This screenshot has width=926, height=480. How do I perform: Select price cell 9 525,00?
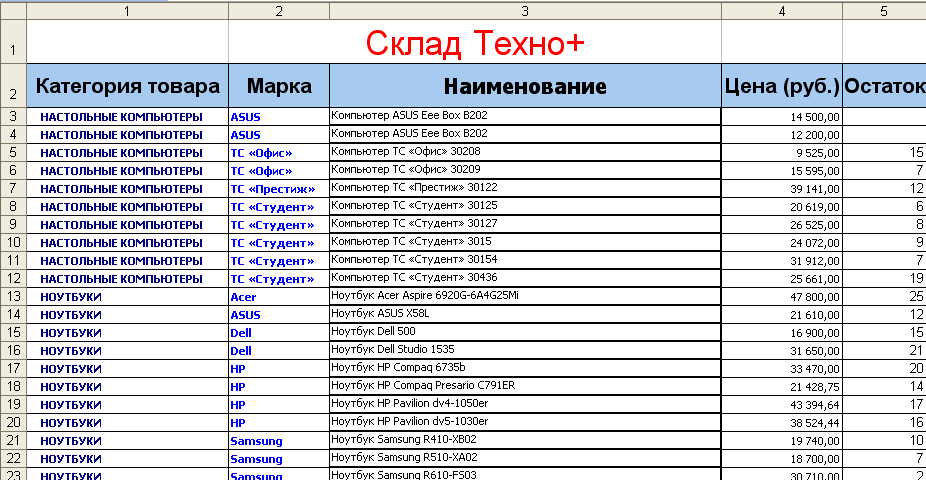click(782, 152)
